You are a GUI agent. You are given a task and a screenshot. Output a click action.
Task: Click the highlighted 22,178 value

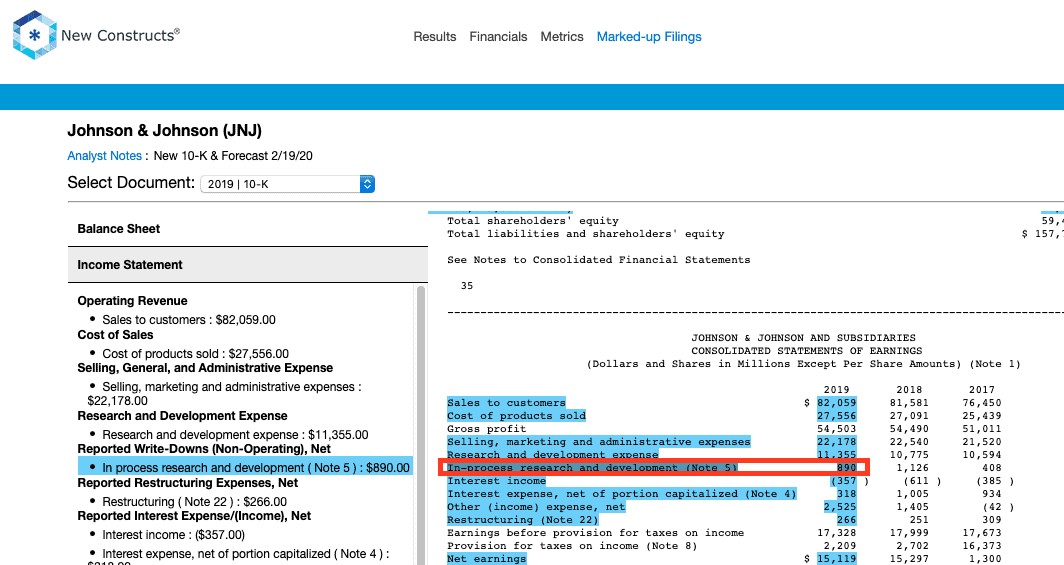pyautogui.click(x=836, y=442)
